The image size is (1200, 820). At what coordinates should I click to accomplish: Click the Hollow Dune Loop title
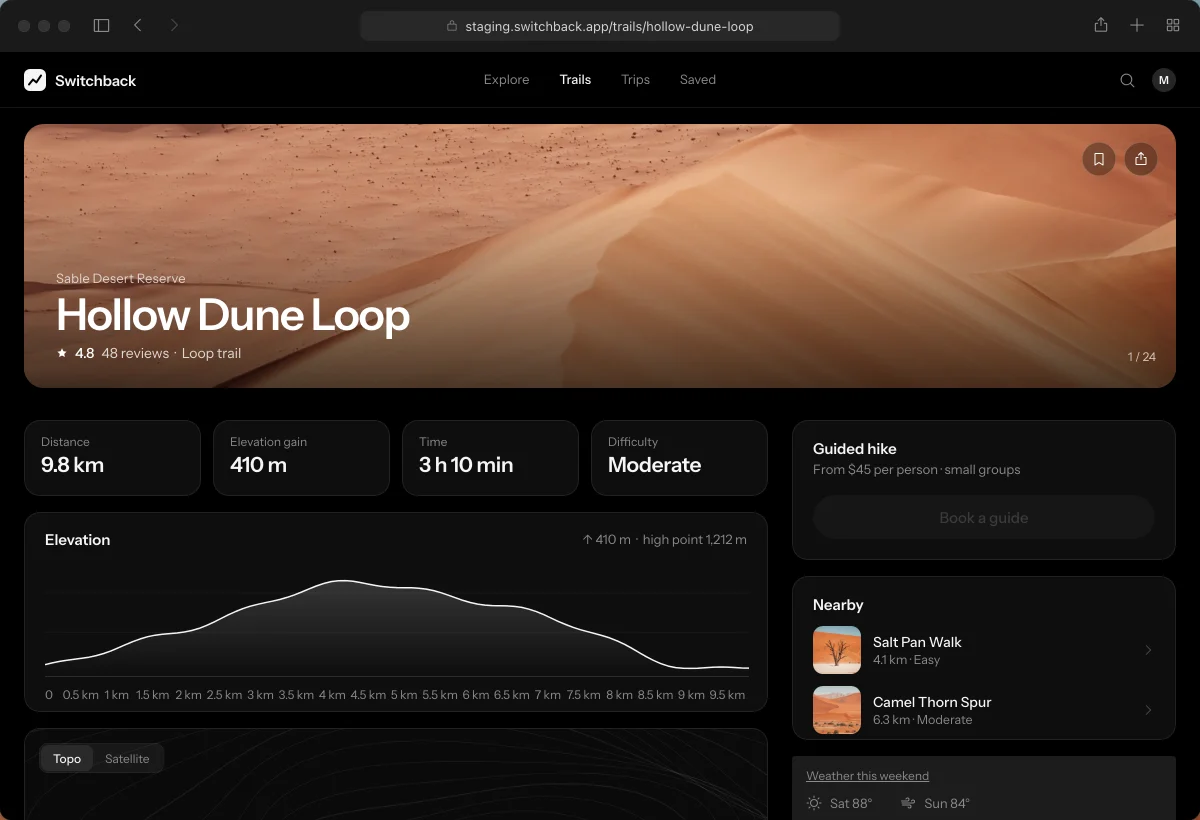[233, 315]
